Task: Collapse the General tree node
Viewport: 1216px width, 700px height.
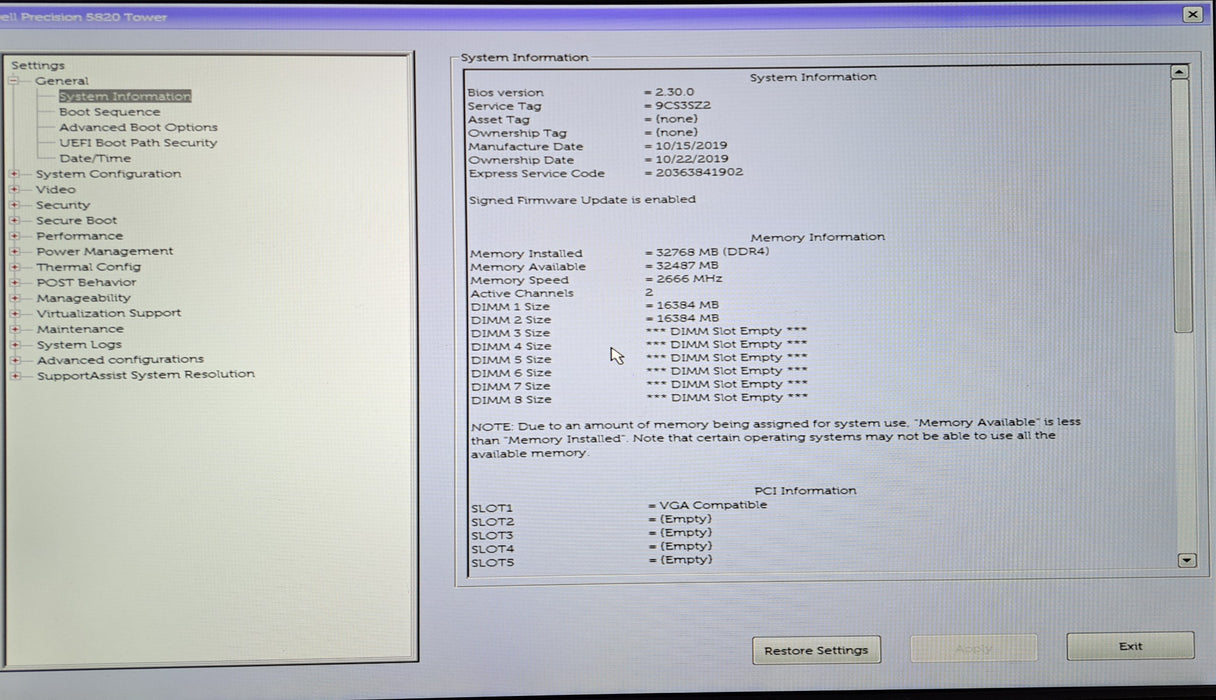Action: (15, 81)
